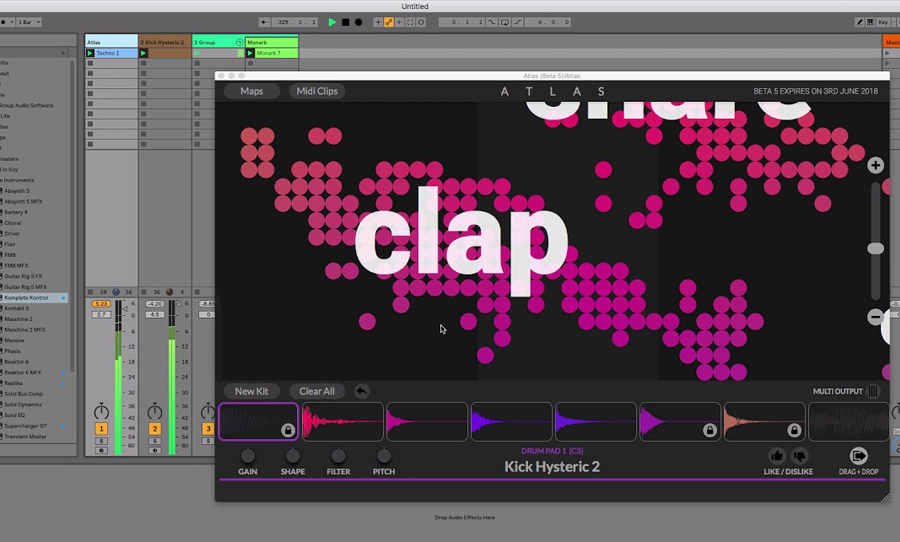The height and width of the screenshot is (542, 900).
Task: Open the 1 Bar quantization dropdown
Action: pyautogui.click(x=30, y=21)
